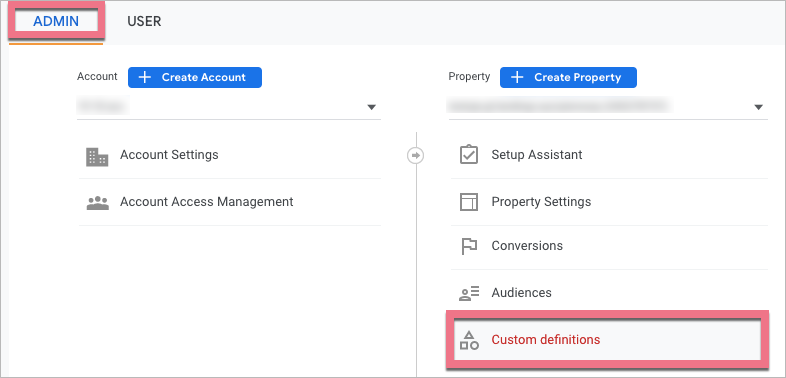
Task: Open the Account selector dropdown arrow
Action: [371, 107]
